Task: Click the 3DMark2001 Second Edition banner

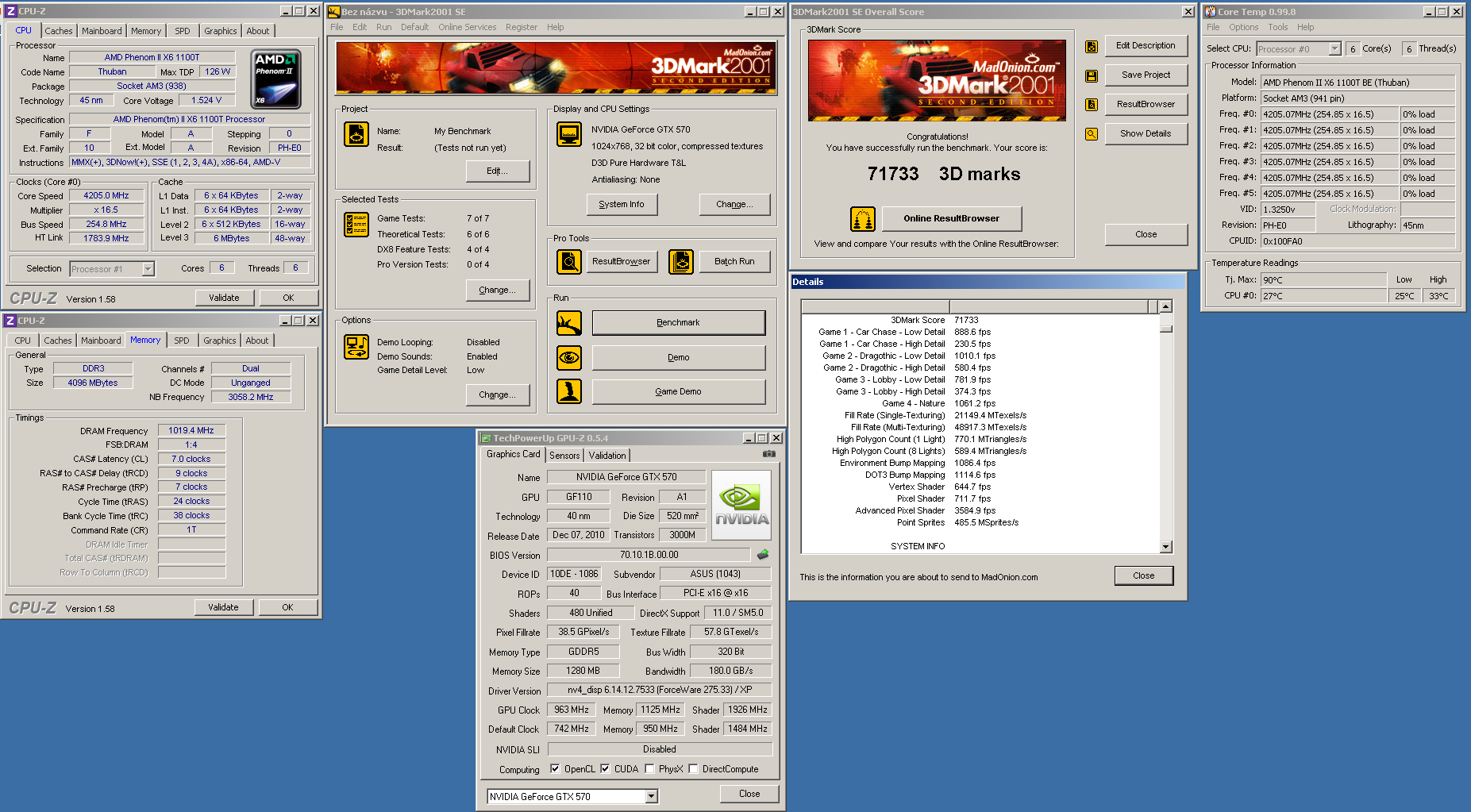Action: pos(556,67)
